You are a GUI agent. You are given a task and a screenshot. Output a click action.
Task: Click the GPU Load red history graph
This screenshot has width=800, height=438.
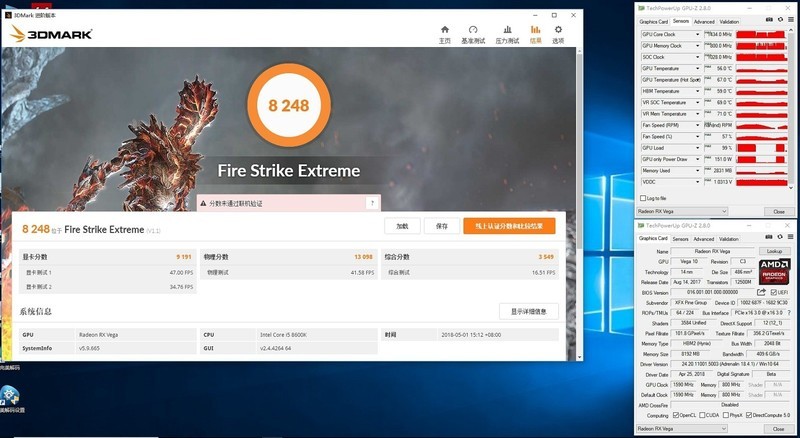click(x=761, y=148)
